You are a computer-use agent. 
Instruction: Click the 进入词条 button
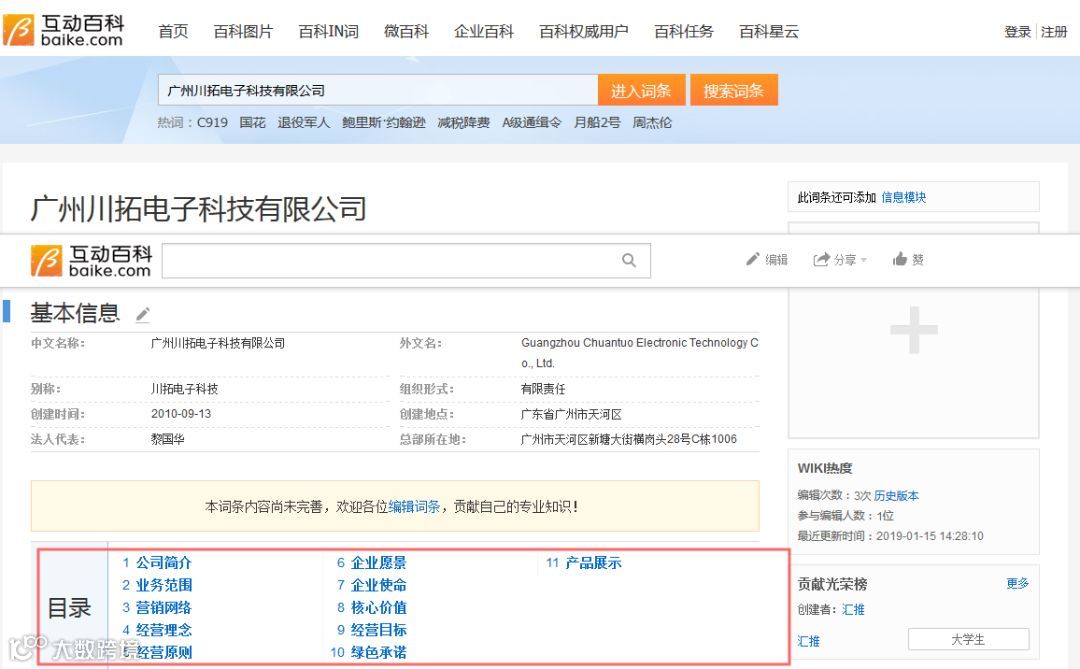pyautogui.click(x=641, y=90)
